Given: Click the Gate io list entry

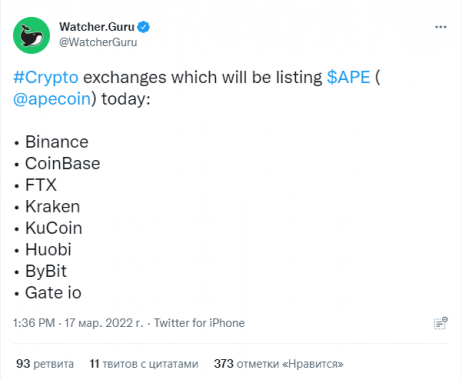Looking at the screenshot, I should 53,293.
